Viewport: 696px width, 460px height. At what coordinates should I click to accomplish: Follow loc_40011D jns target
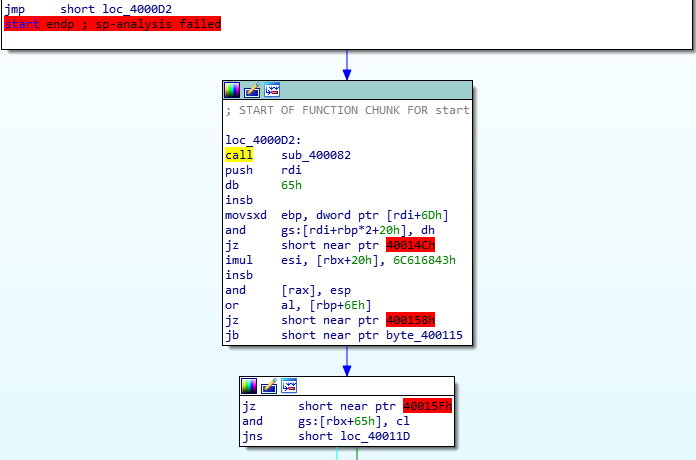376,436
